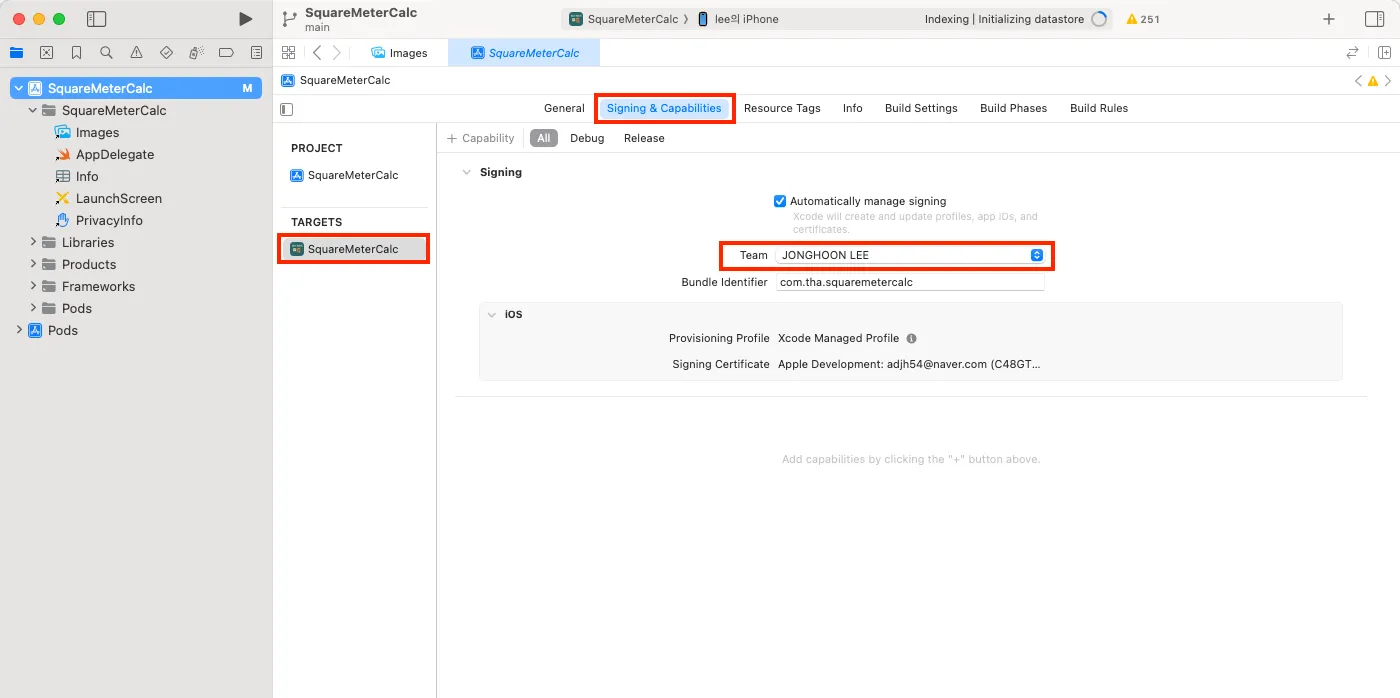Expand the Frameworks folder
The width and height of the screenshot is (1400, 698).
(33, 286)
